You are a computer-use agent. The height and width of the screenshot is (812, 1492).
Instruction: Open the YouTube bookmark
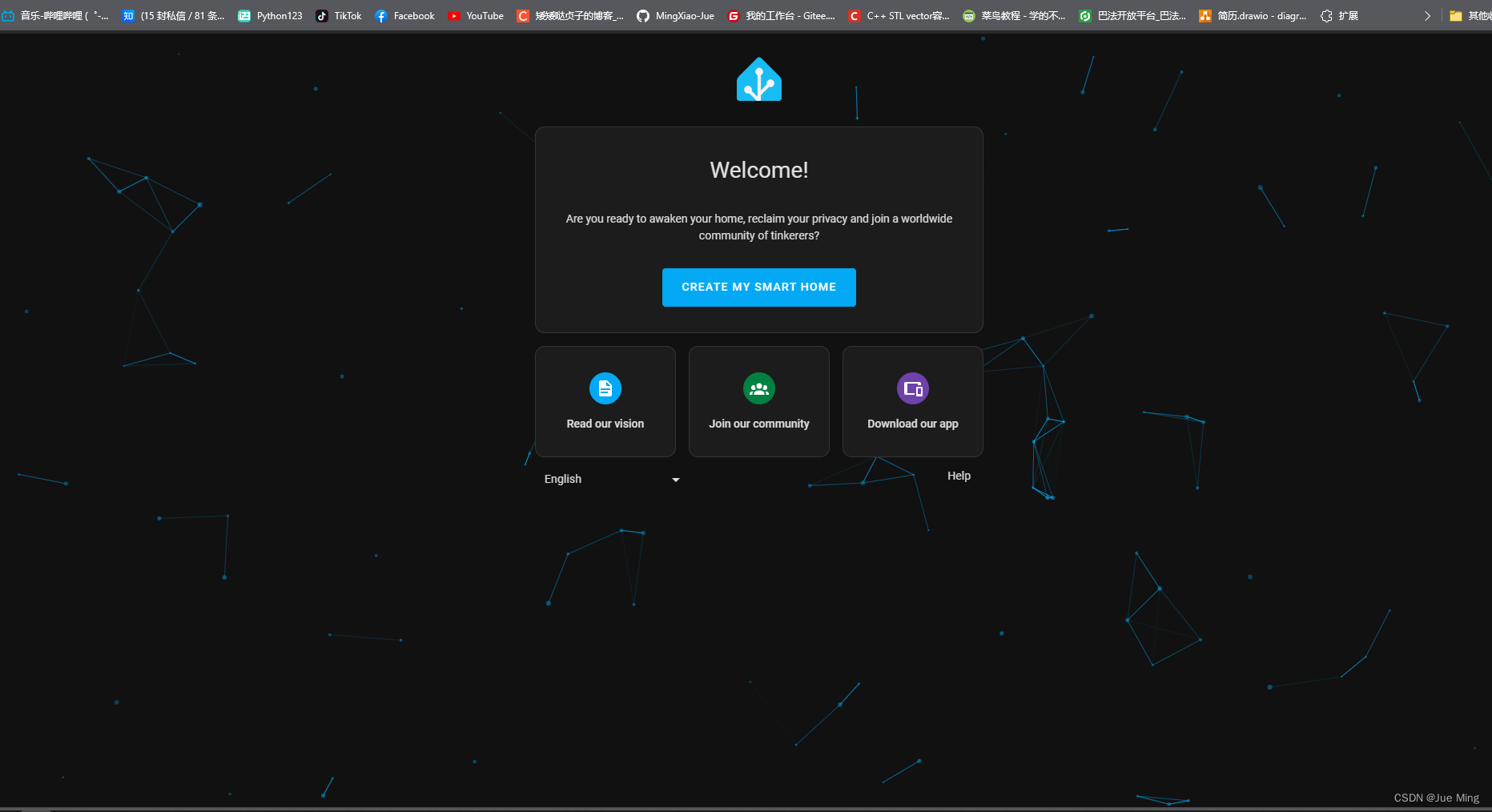coord(476,15)
